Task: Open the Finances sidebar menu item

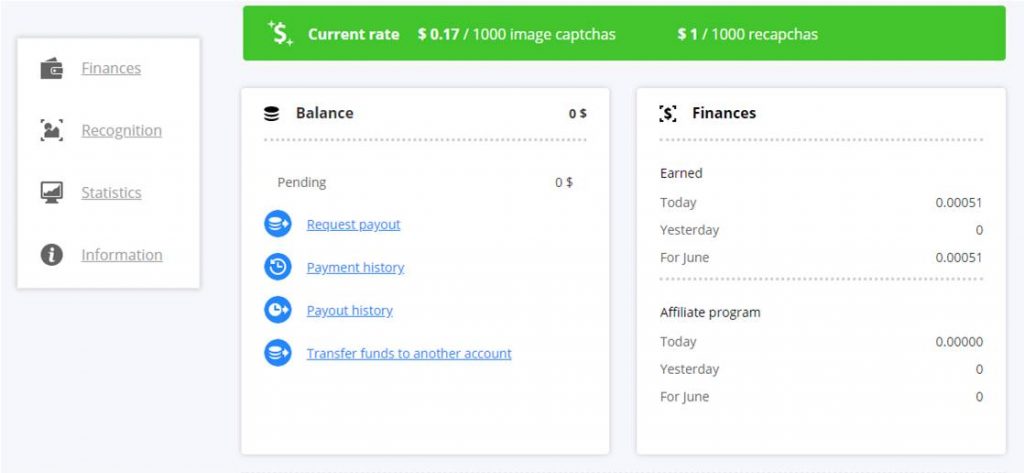Action: [111, 69]
